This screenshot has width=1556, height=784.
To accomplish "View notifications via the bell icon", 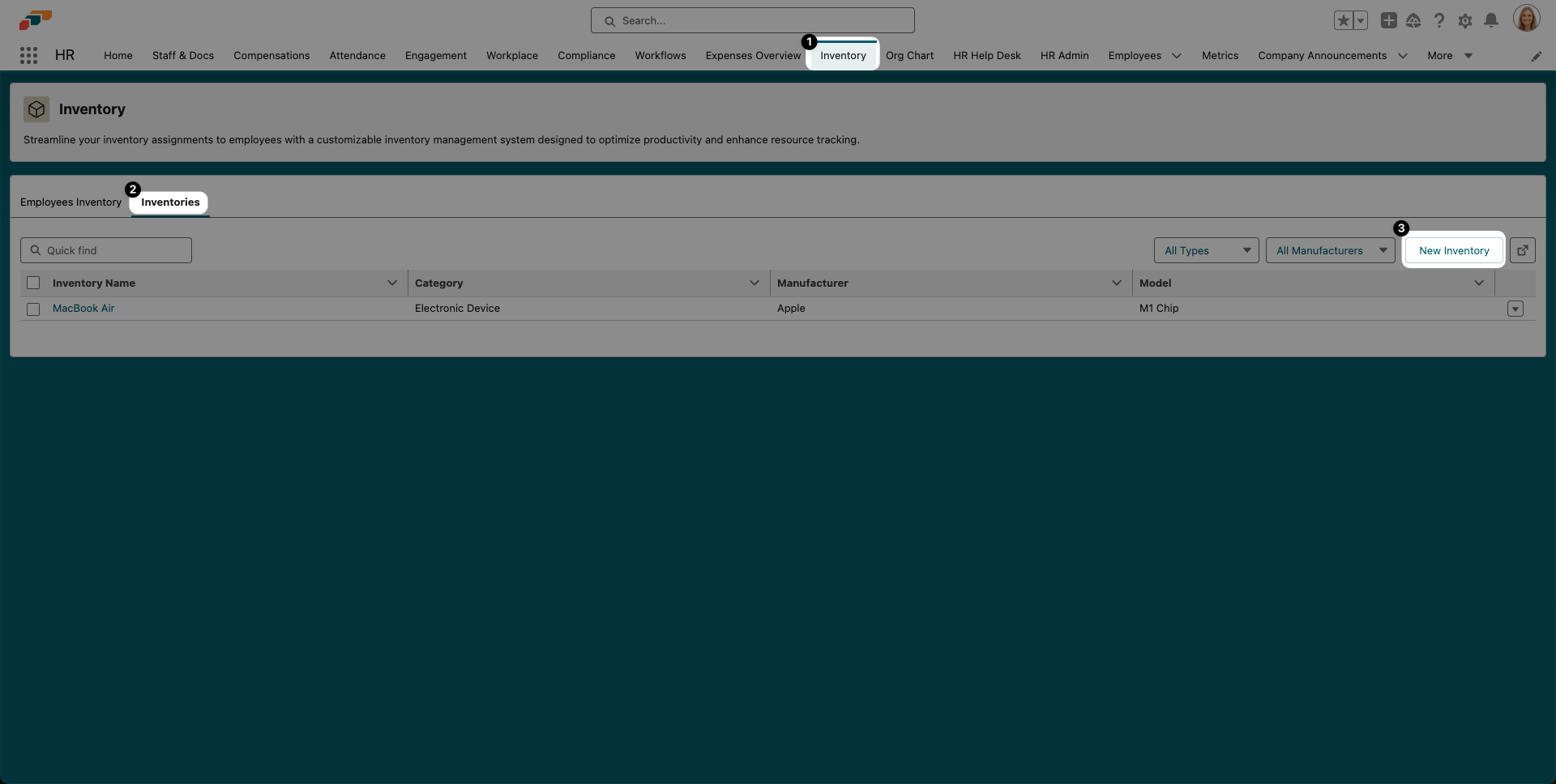I will coord(1491,20).
